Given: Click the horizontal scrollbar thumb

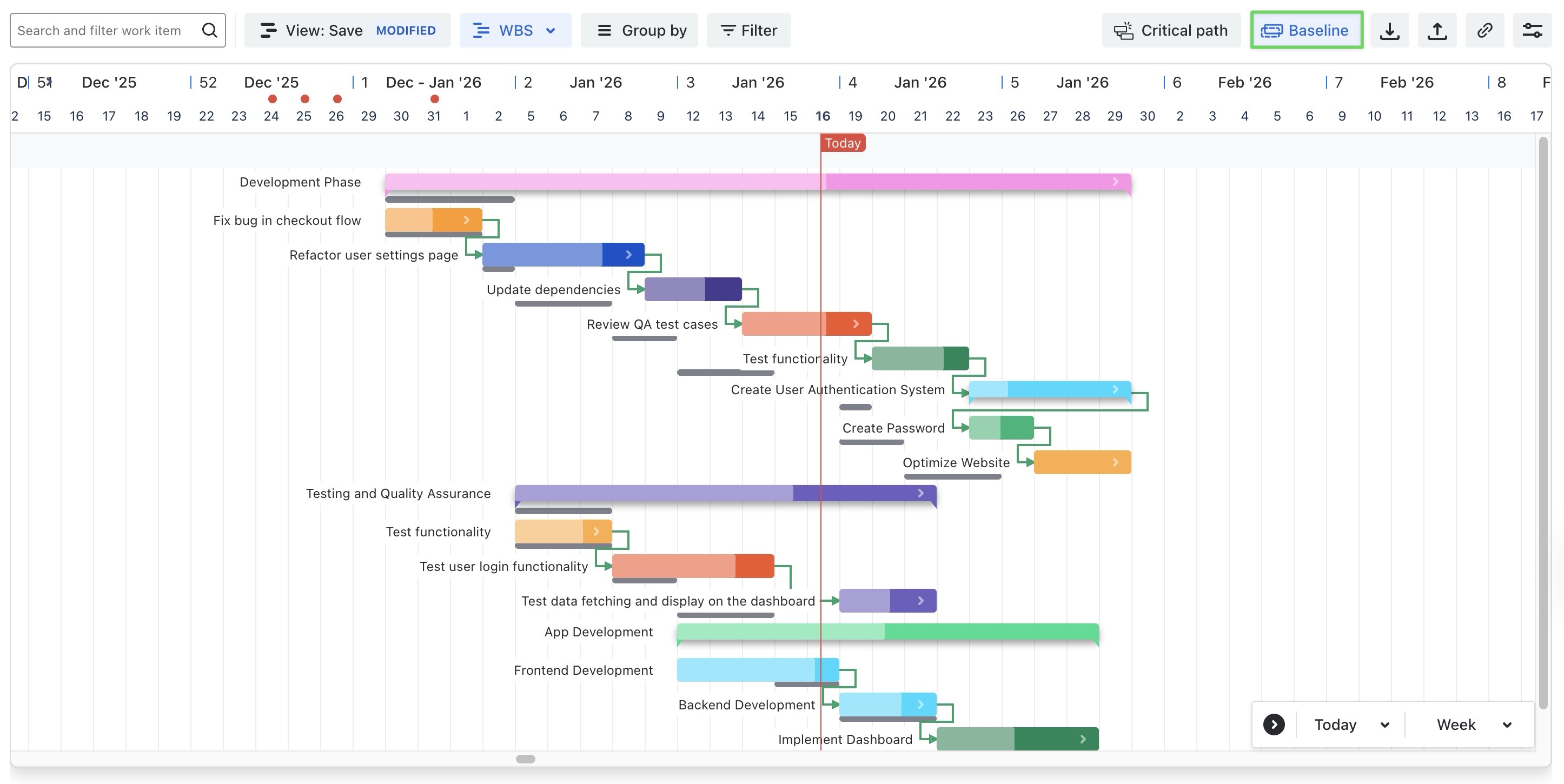Looking at the screenshot, I should [x=525, y=759].
